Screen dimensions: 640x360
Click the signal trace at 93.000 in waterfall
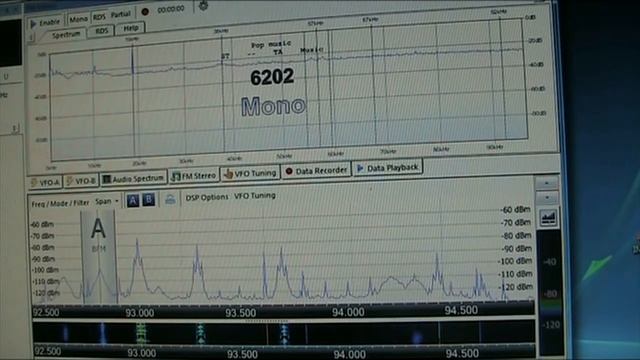(141, 333)
